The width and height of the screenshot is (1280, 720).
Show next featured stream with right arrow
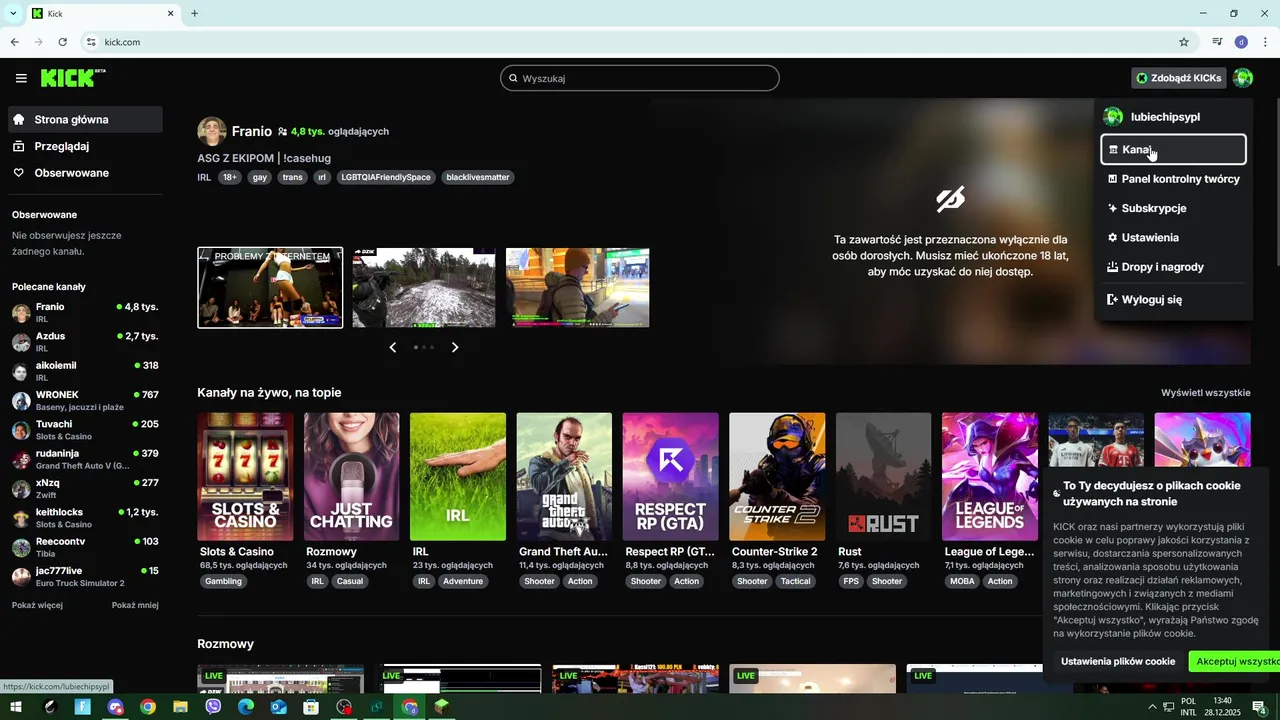pyautogui.click(x=455, y=347)
